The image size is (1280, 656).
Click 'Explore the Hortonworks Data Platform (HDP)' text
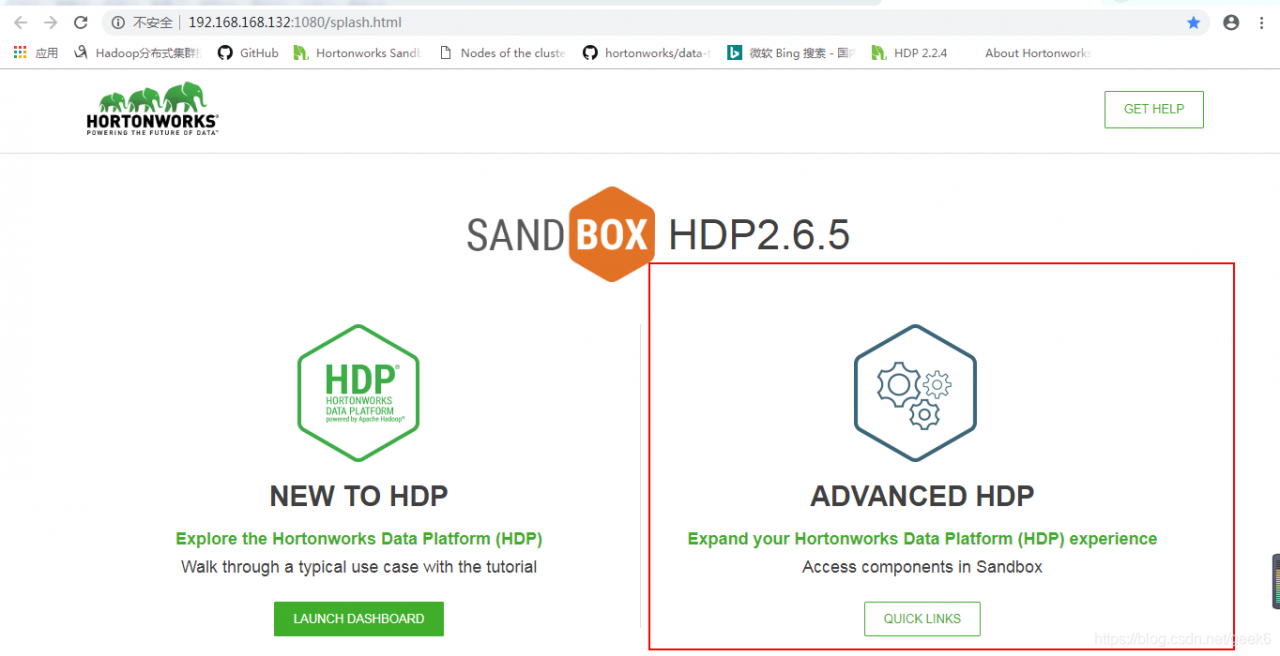click(359, 539)
